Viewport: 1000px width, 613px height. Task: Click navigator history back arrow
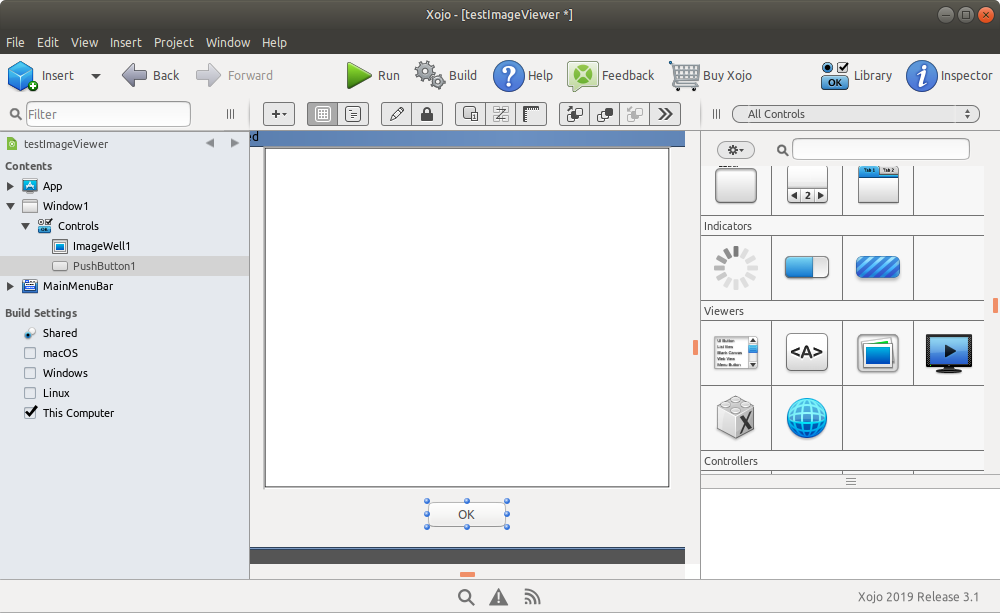pyautogui.click(x=210, y=144)
